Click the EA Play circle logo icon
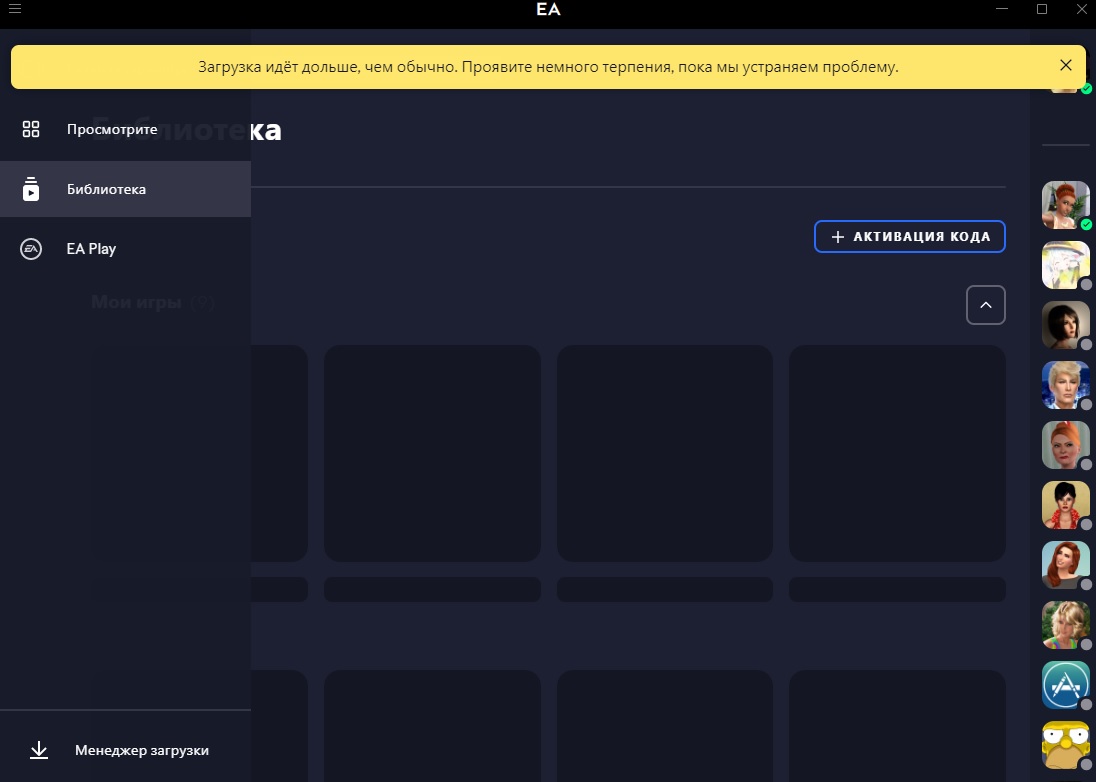Image resolution: width=1096 pixels, height=782 pixels. coord(31,249)
